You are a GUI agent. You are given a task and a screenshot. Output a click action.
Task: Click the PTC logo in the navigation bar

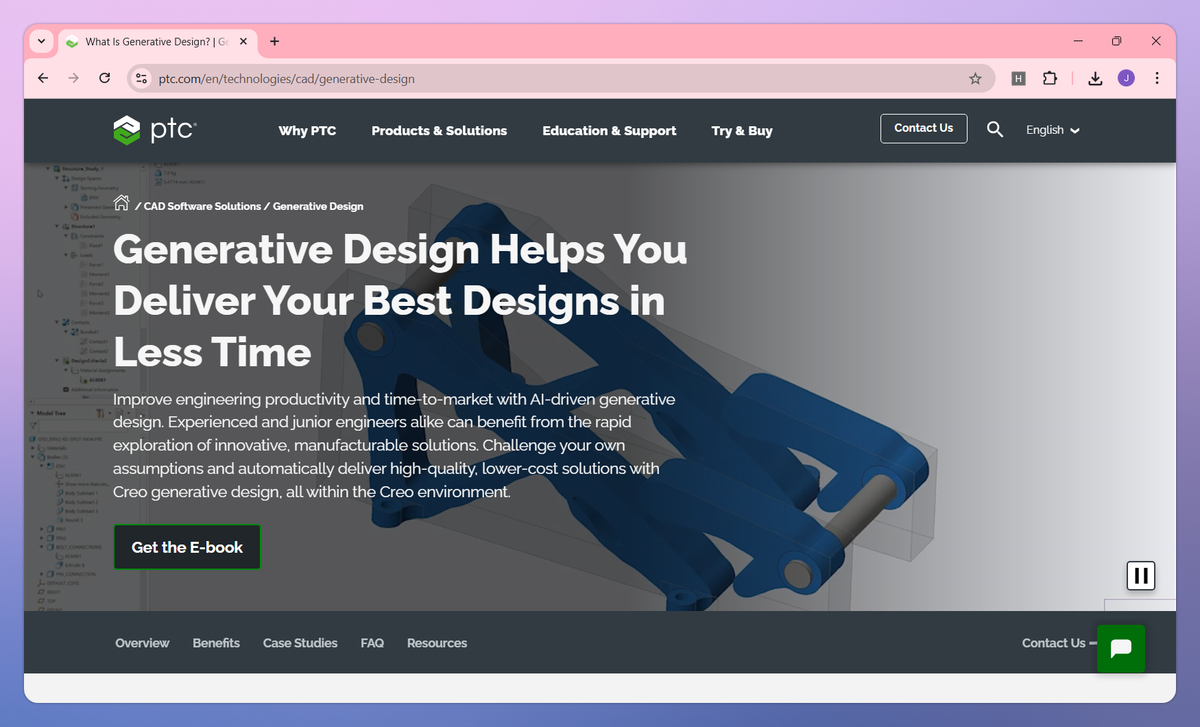pyautogui.click(x=155, y=130)
